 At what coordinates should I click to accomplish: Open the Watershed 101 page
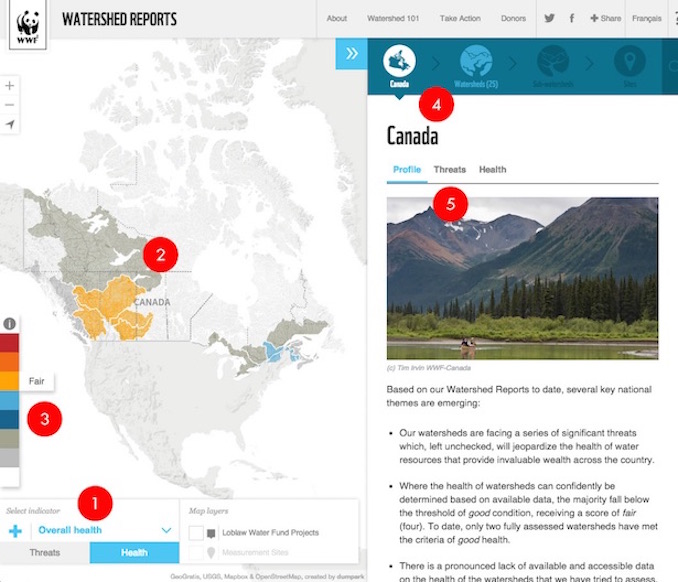coord(393,18)
